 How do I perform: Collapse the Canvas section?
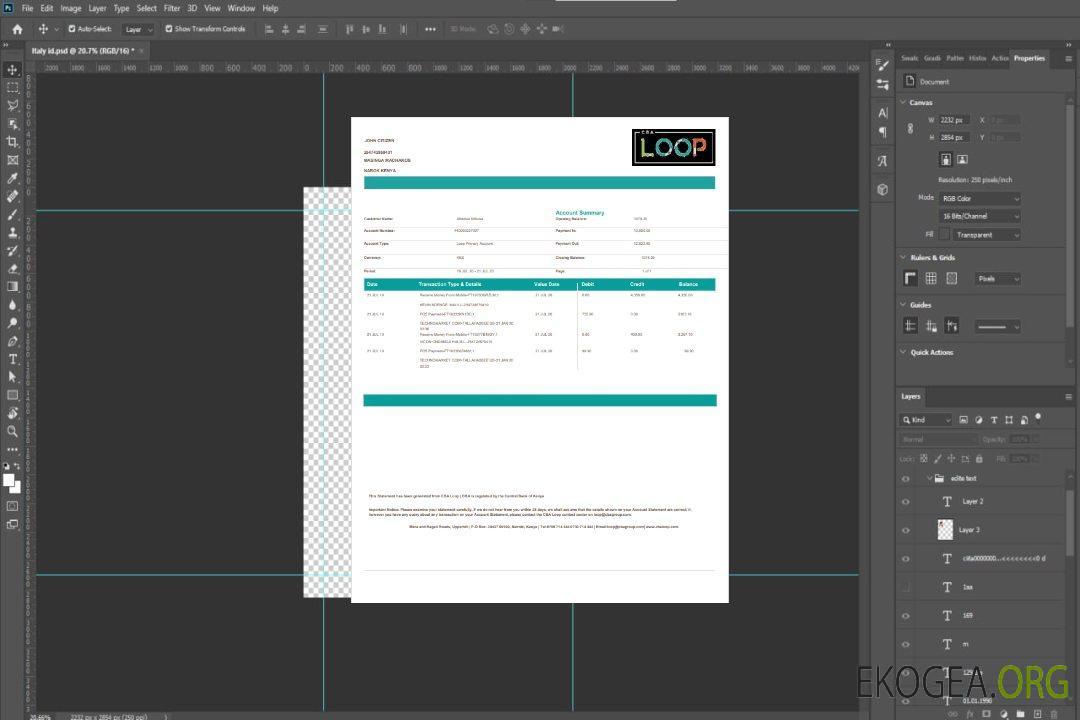tap(904, 102)
